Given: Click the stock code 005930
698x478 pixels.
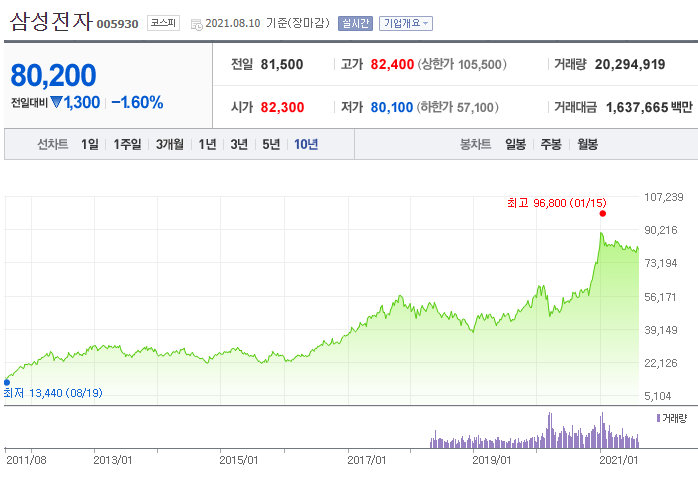Looking at the screenshot, I should [118, 24].
